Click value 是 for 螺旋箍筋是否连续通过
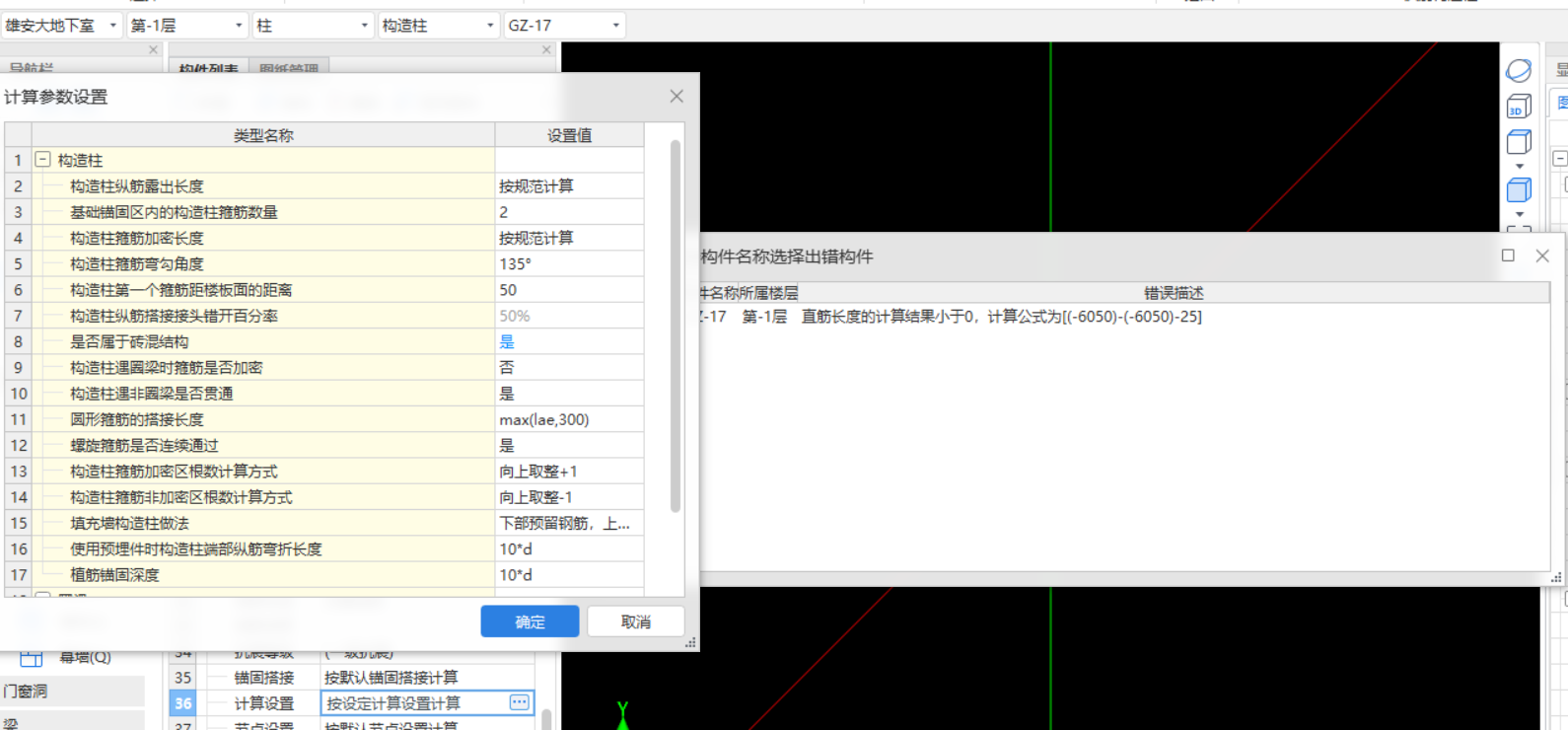Viewport: 1568px width, 730px height. click(x=570, y=445)
